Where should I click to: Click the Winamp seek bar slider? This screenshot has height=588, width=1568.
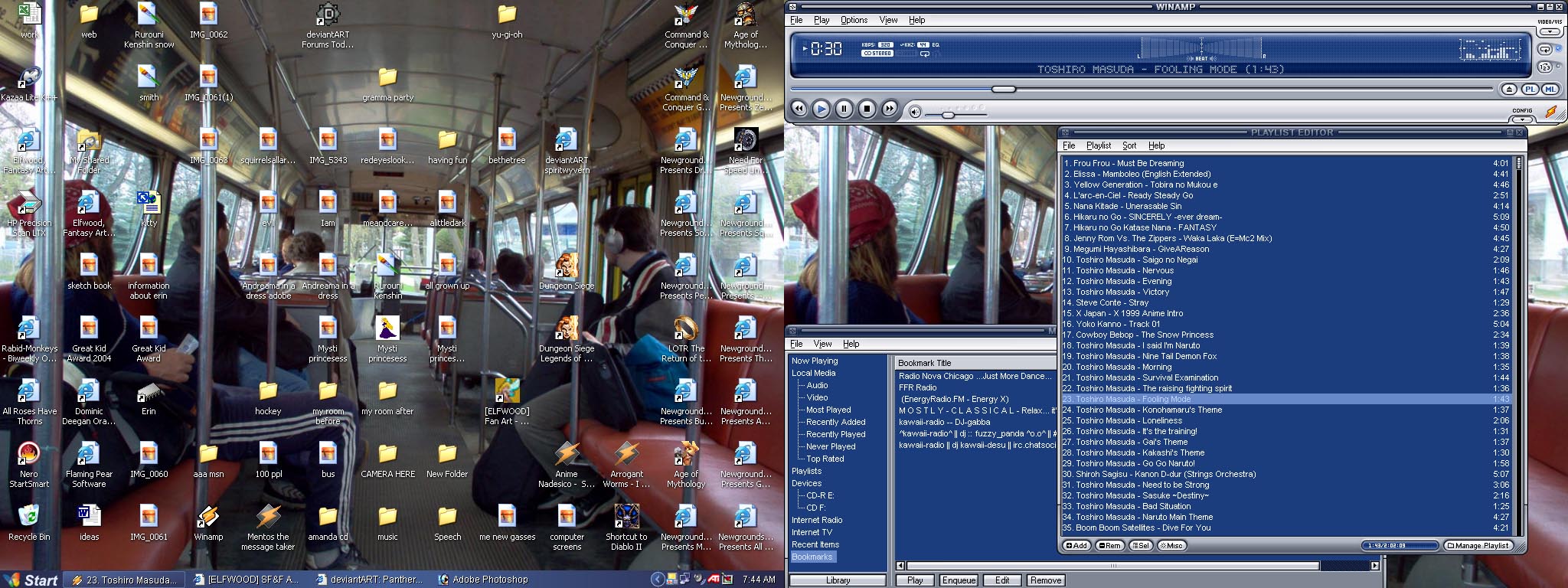pos(1003,90)
